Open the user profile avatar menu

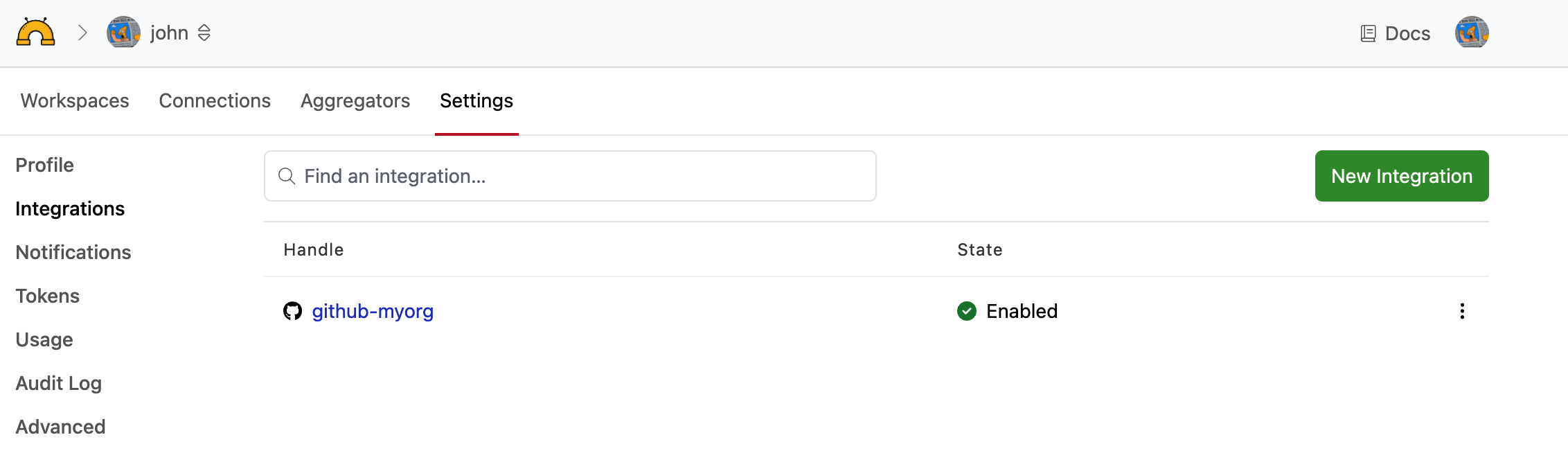[x=1472, y=33]
